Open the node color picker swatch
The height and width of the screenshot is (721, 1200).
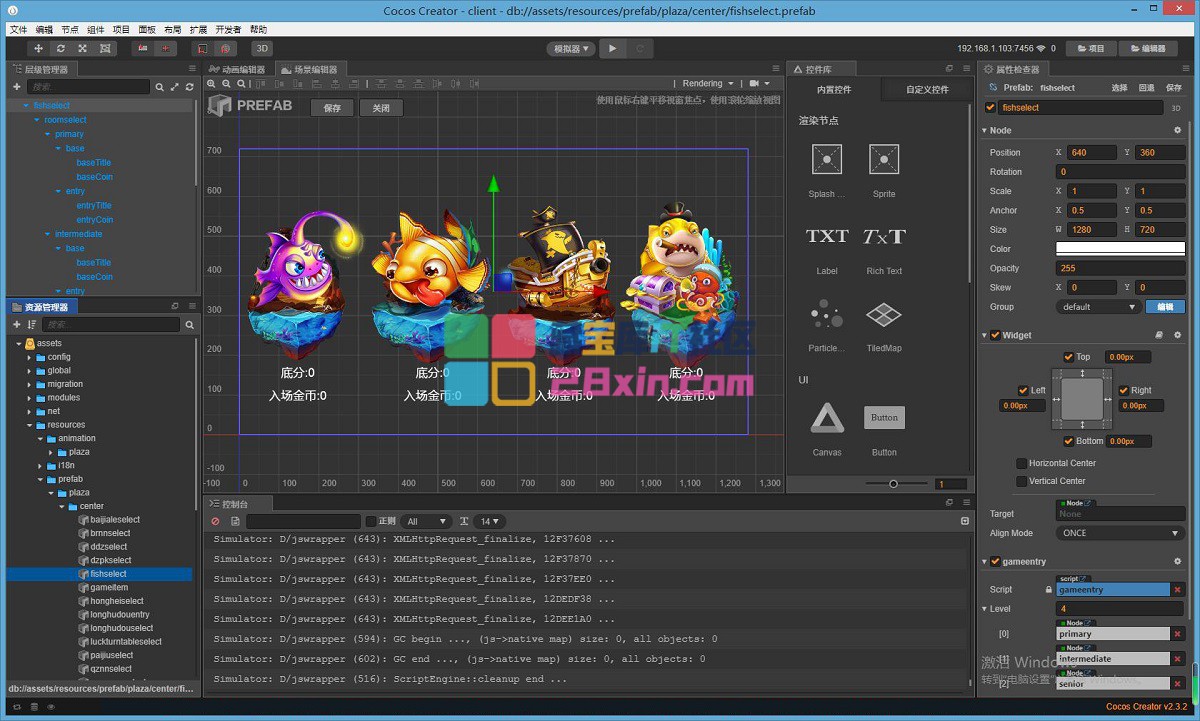tap(1120, 249)
